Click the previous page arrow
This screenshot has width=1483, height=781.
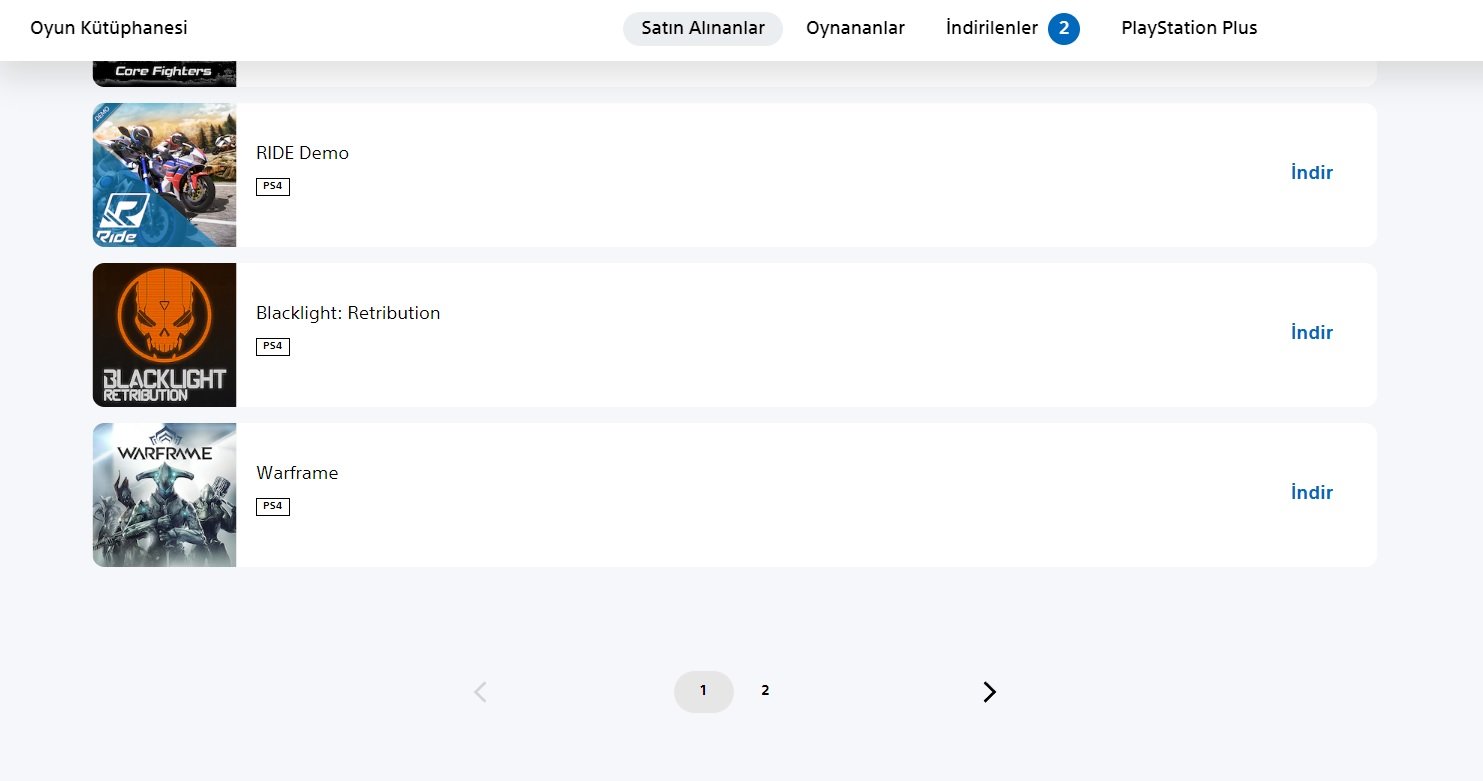pyautogui.click(x=480, y=692)
